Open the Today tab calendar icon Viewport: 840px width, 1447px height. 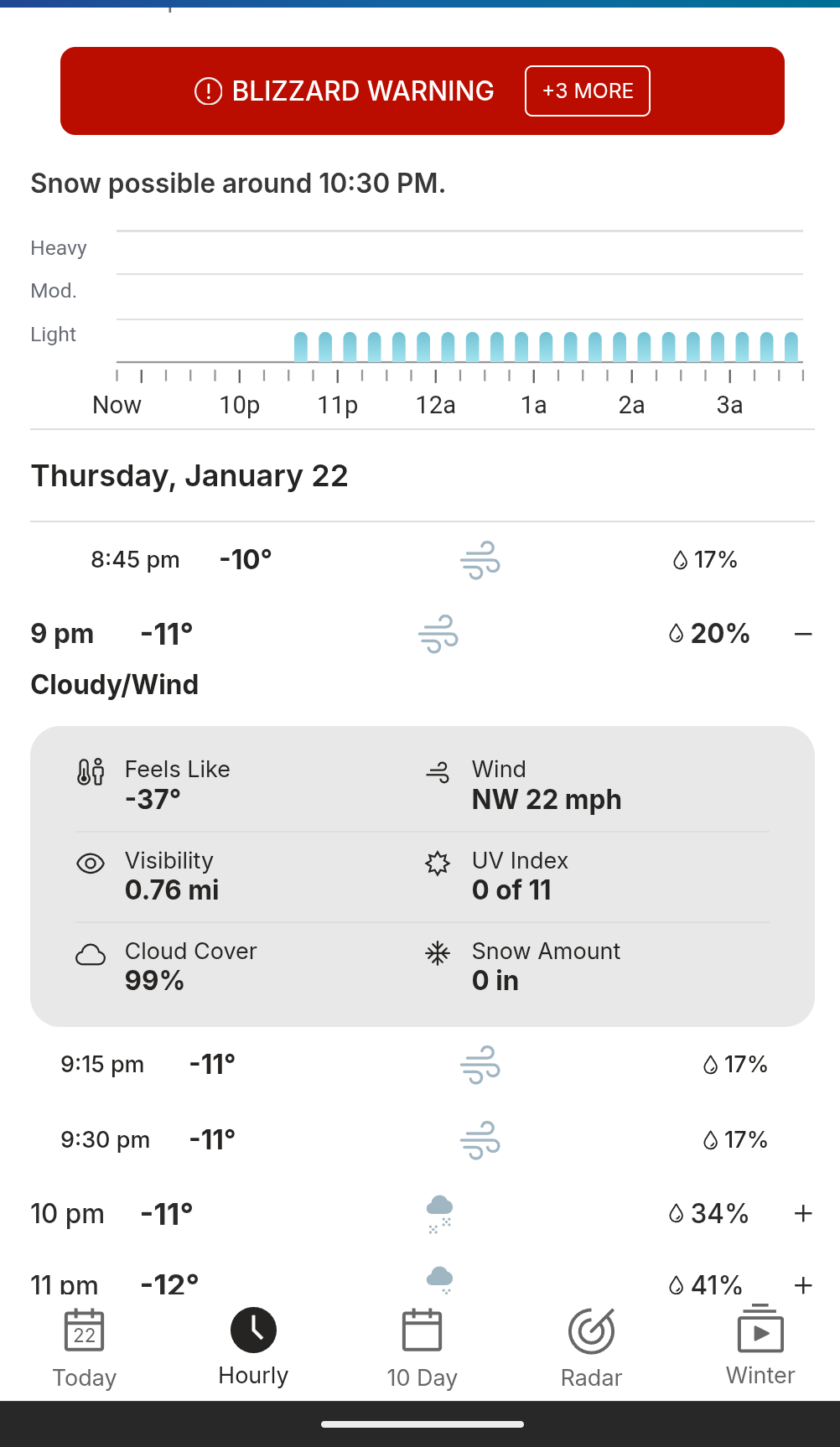pyautogui.click(x=85, y=1330)
